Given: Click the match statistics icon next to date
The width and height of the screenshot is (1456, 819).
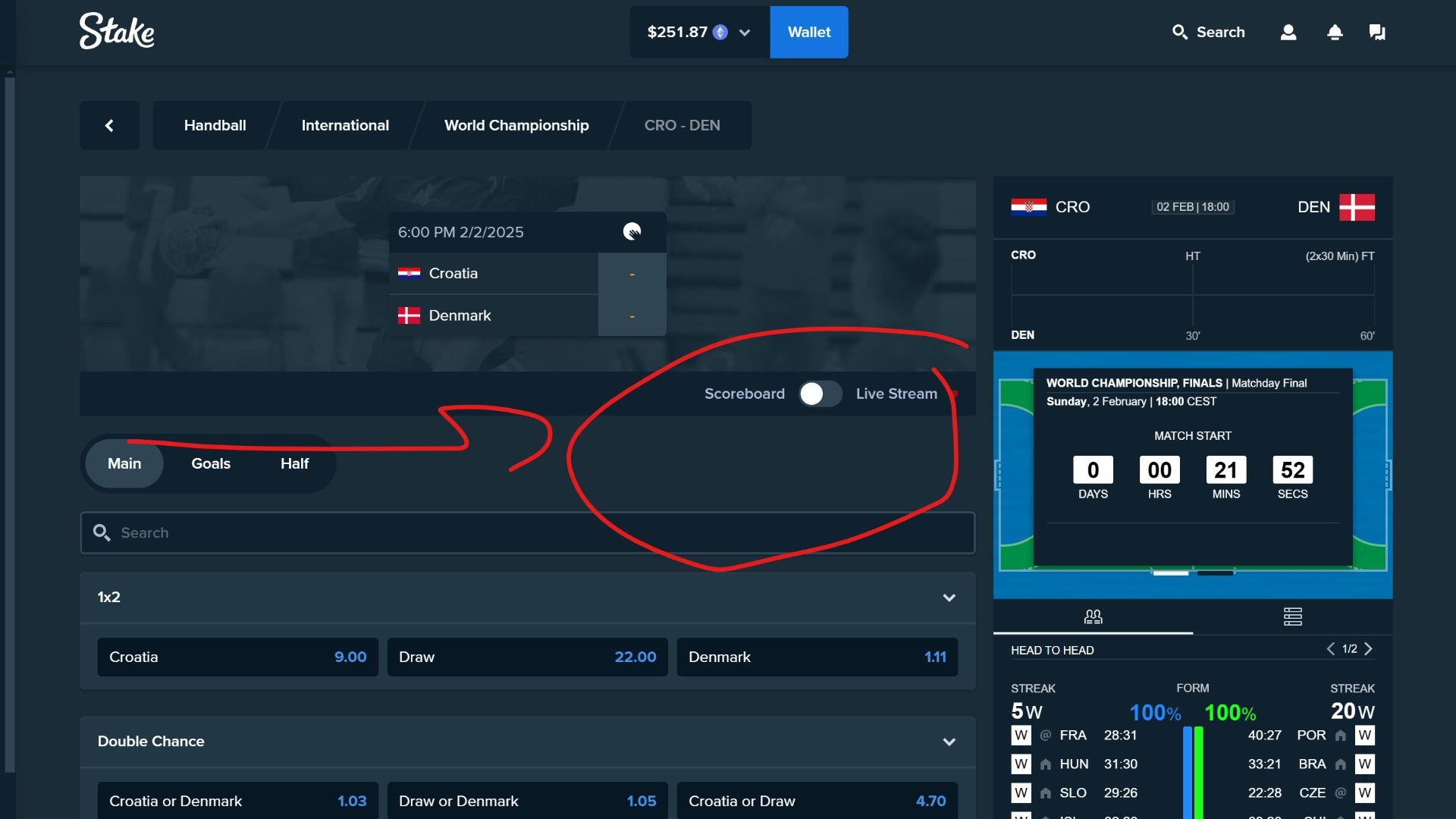Looking at the screenshot, I should pos(632,232).
